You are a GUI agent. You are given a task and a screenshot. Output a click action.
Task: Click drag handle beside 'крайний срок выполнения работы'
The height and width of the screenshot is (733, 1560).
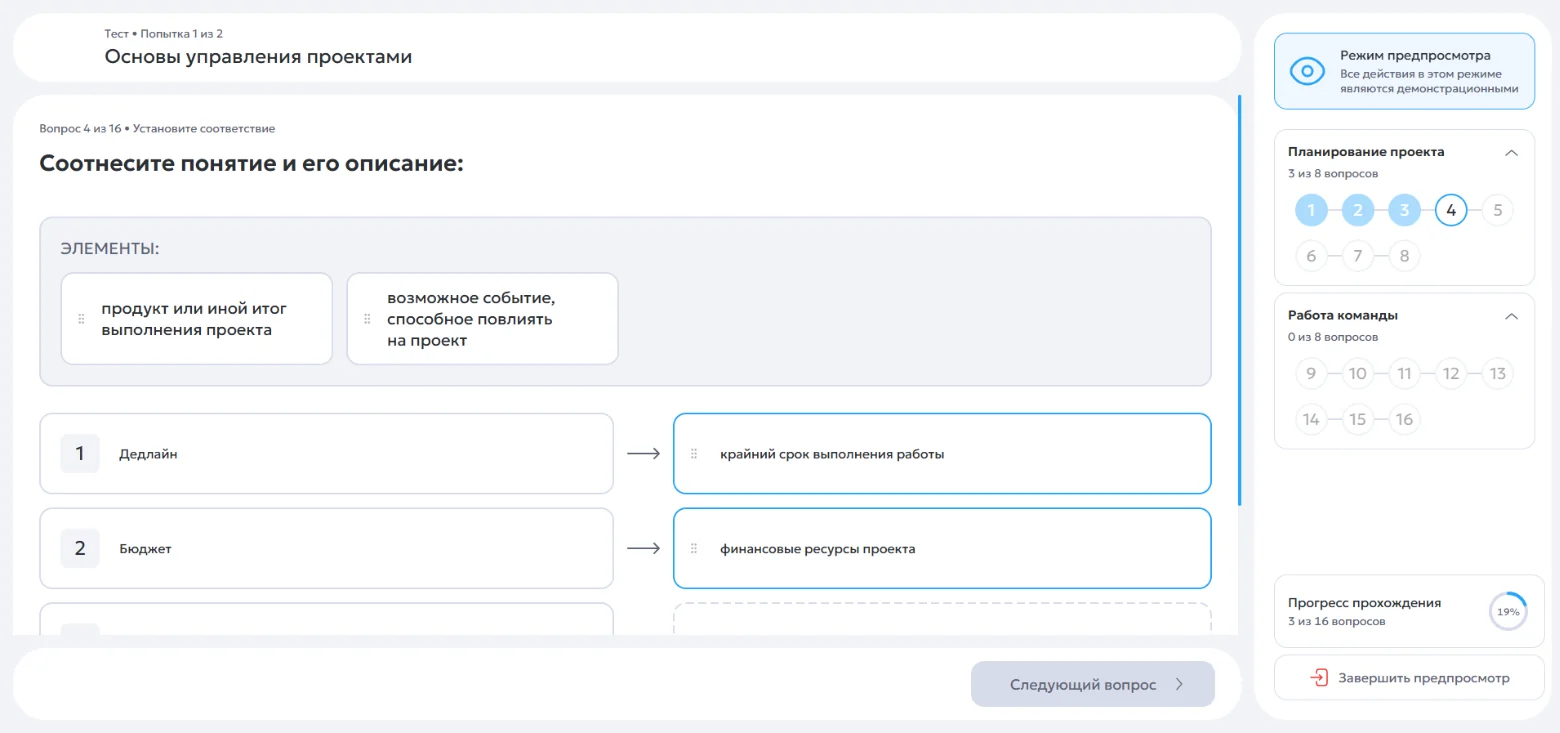click(x=694, y=454)
